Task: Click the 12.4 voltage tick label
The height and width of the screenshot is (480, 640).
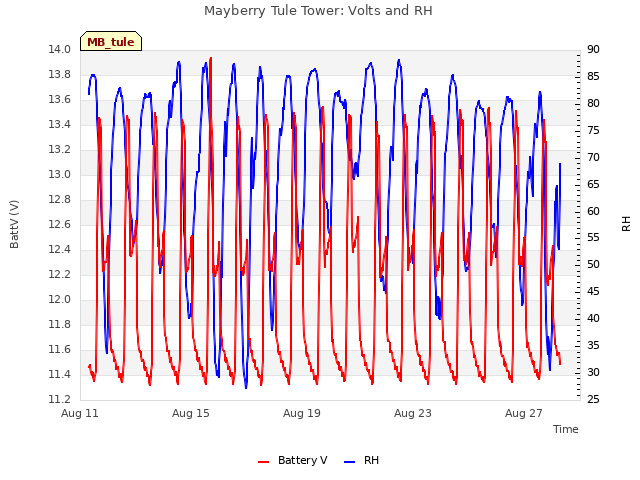Action: point(60,249)
